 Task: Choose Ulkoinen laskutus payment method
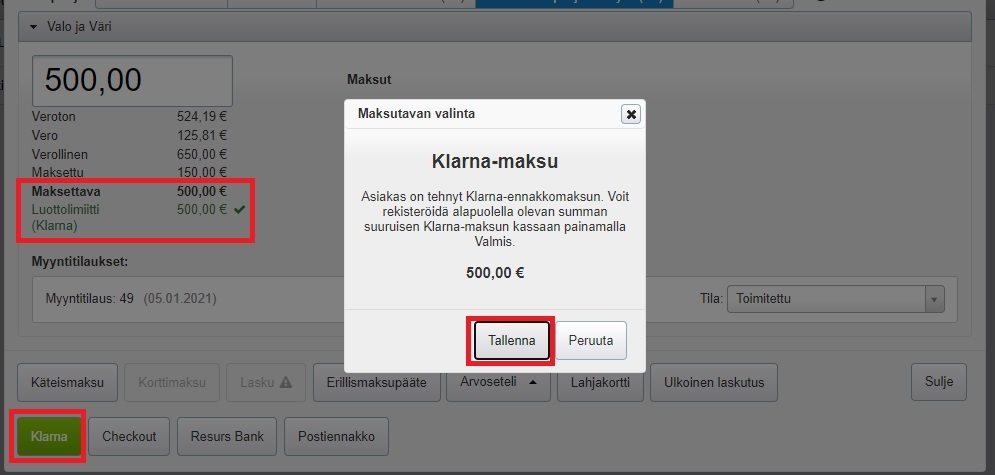point(714,381)
